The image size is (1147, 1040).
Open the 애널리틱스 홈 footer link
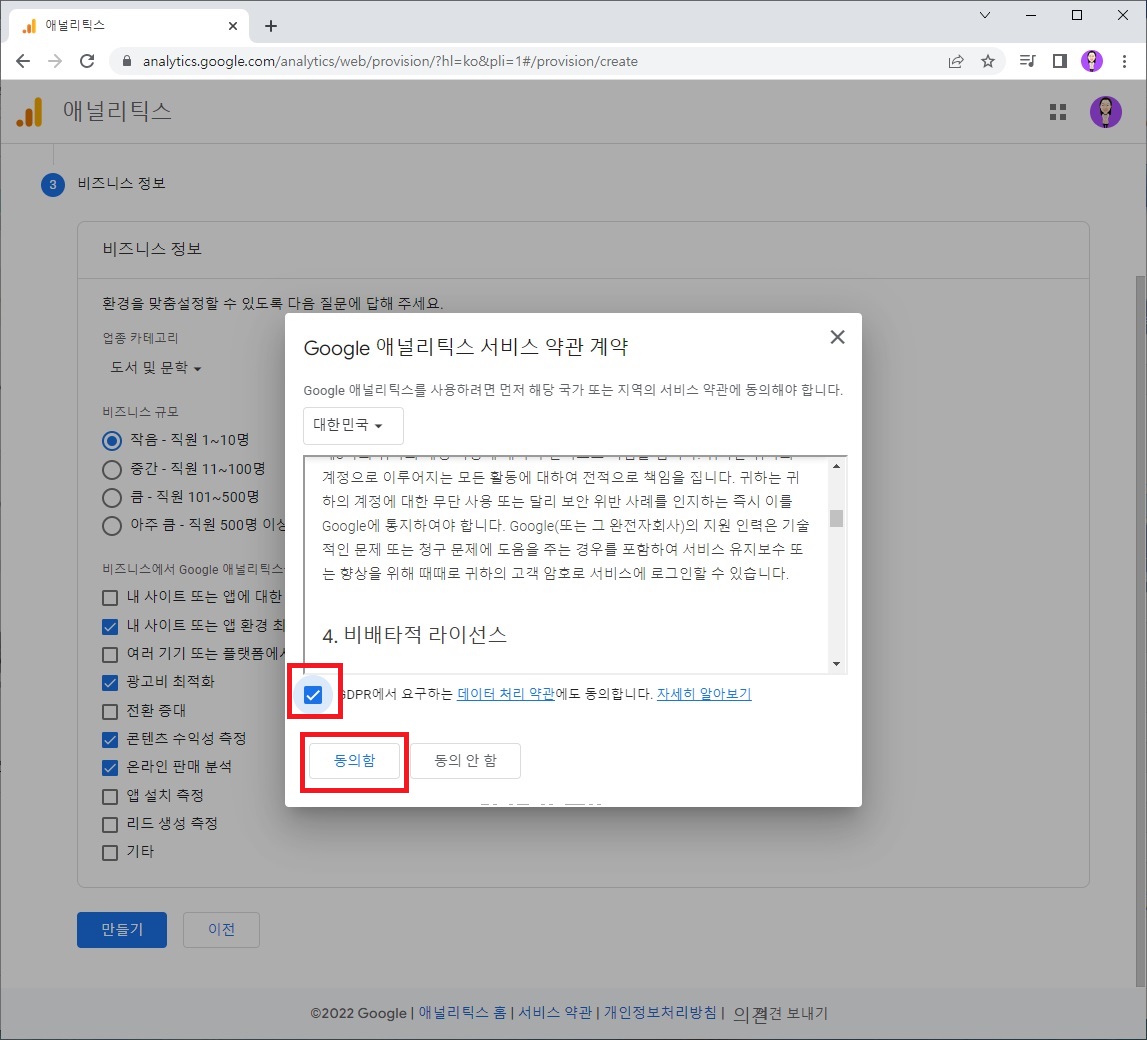(x=462, y=1013)
